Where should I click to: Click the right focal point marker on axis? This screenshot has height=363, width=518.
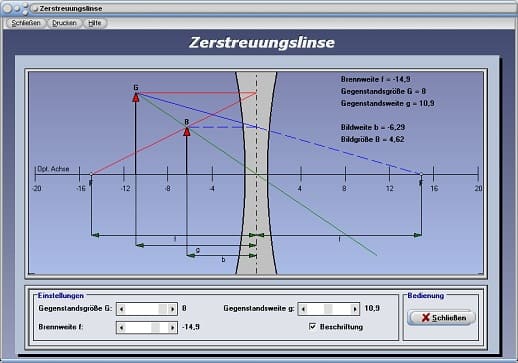pos(421,174)
